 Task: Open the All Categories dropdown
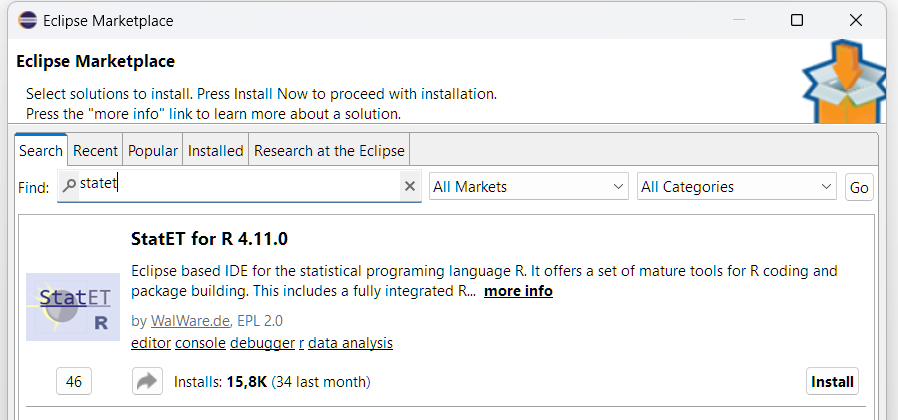pos(736,187)
